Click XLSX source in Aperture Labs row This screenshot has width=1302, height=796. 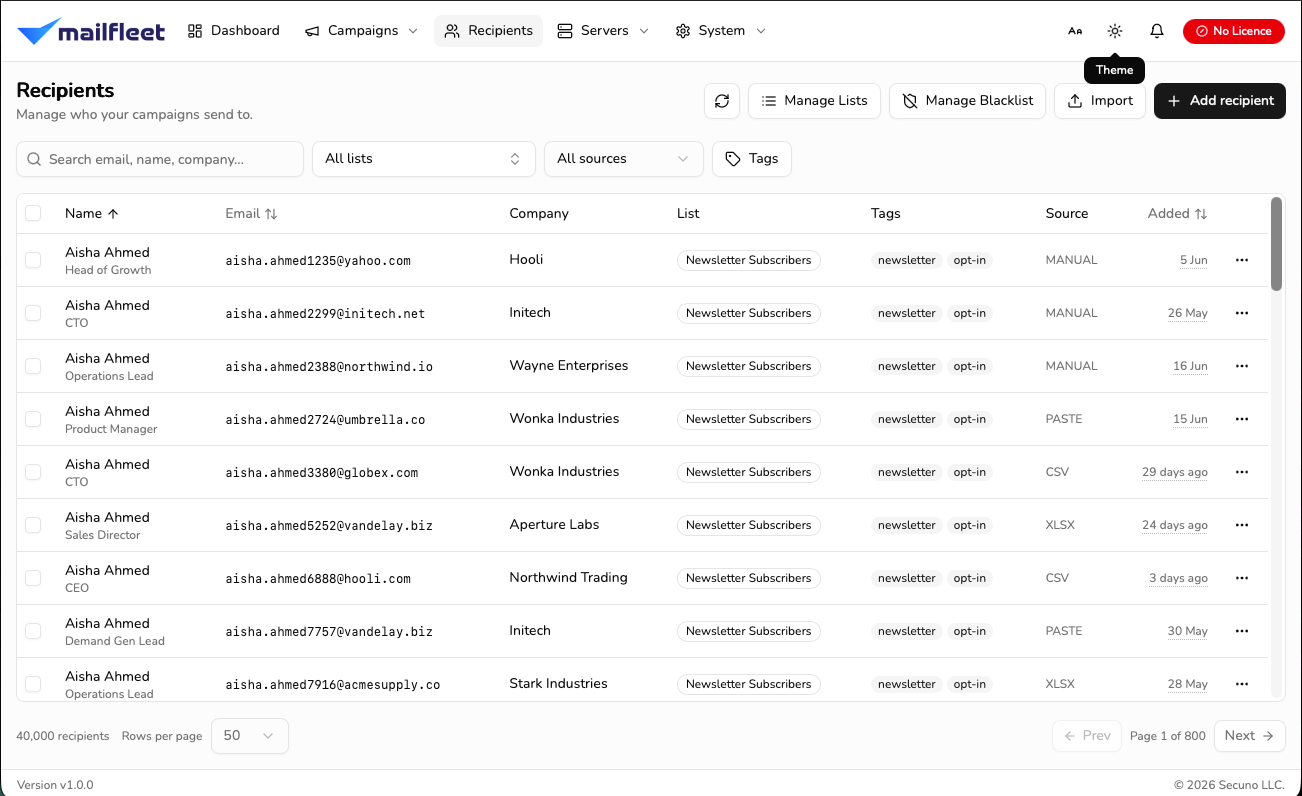[1060, 525]
